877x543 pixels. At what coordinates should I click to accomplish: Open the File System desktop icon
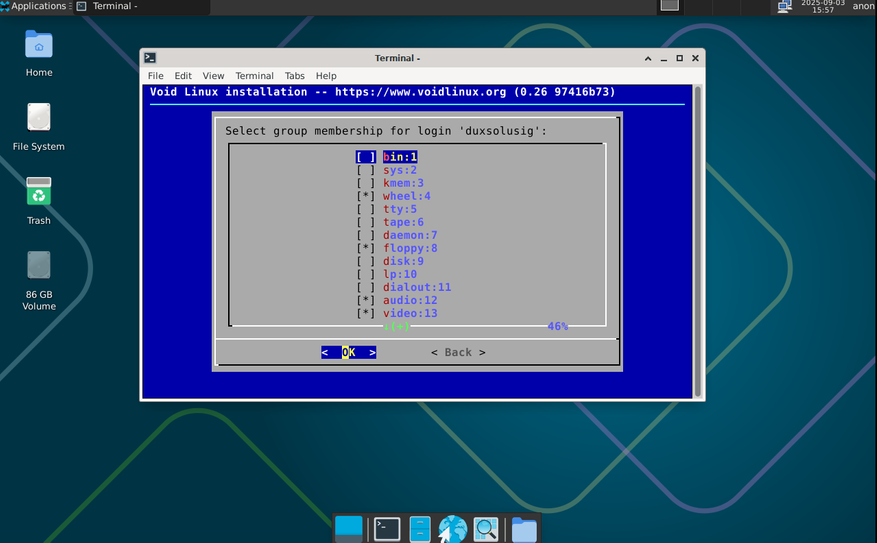(x=39, y=127)
